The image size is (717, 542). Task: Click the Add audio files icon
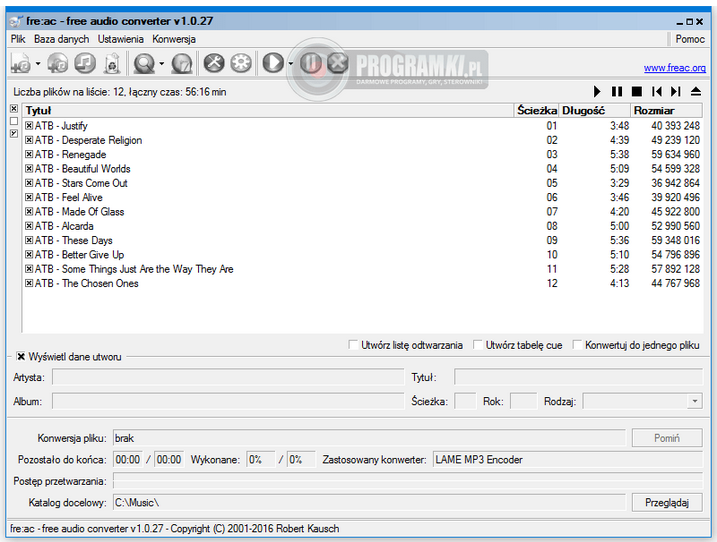[21, 63]
